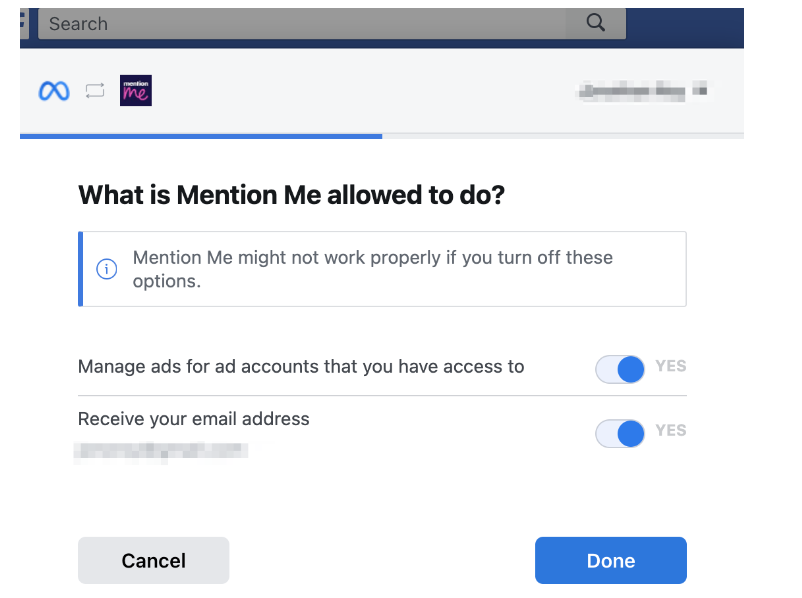Viewport: 802px width, 598px height.
Task: Click the sync arrows icon between logos
Action: coord(95,91)
